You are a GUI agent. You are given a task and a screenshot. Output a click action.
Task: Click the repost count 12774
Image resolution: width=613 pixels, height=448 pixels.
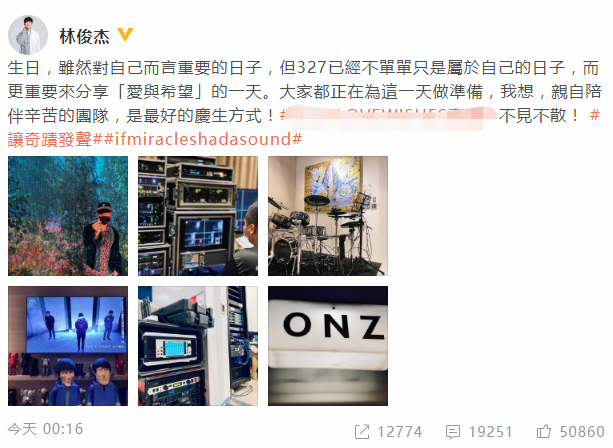(400, 432)
